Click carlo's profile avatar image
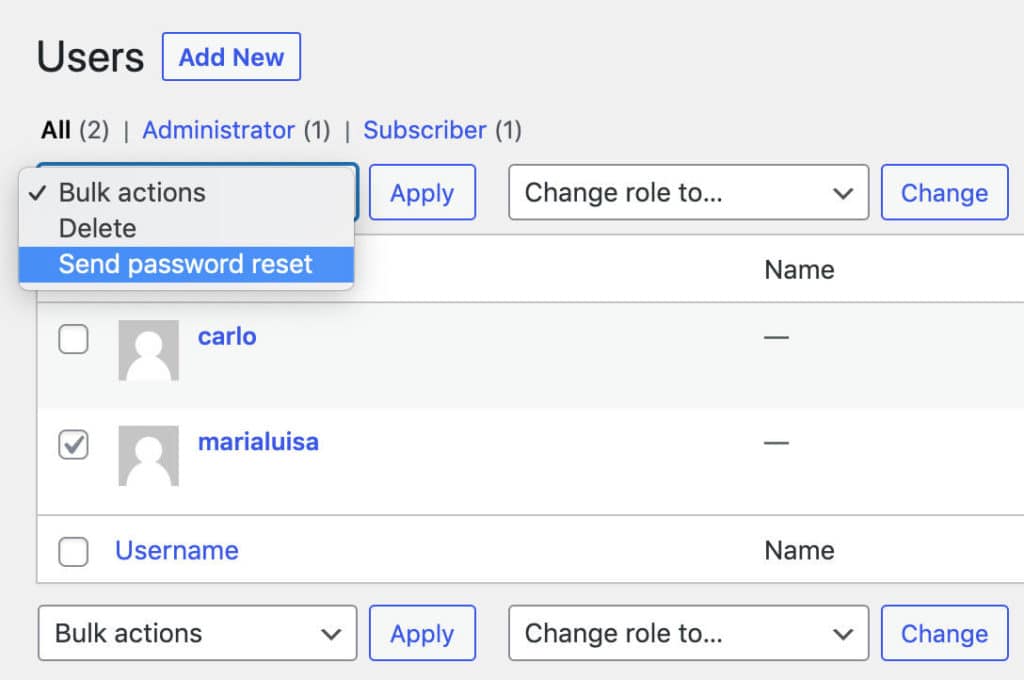The image size is (1024, 680). 148,350
